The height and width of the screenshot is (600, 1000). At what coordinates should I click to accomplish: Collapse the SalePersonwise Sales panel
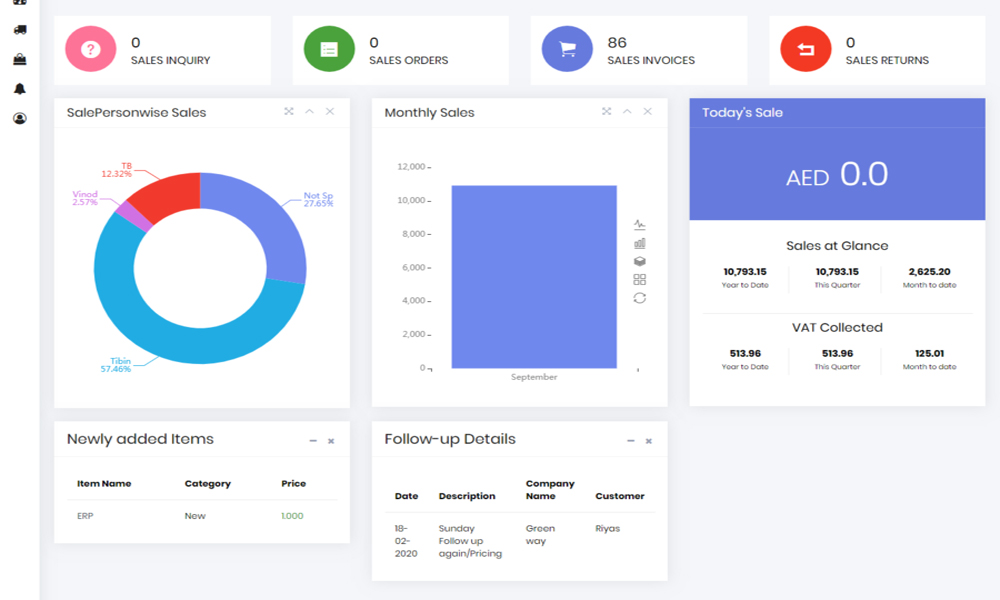click(309, 112)
